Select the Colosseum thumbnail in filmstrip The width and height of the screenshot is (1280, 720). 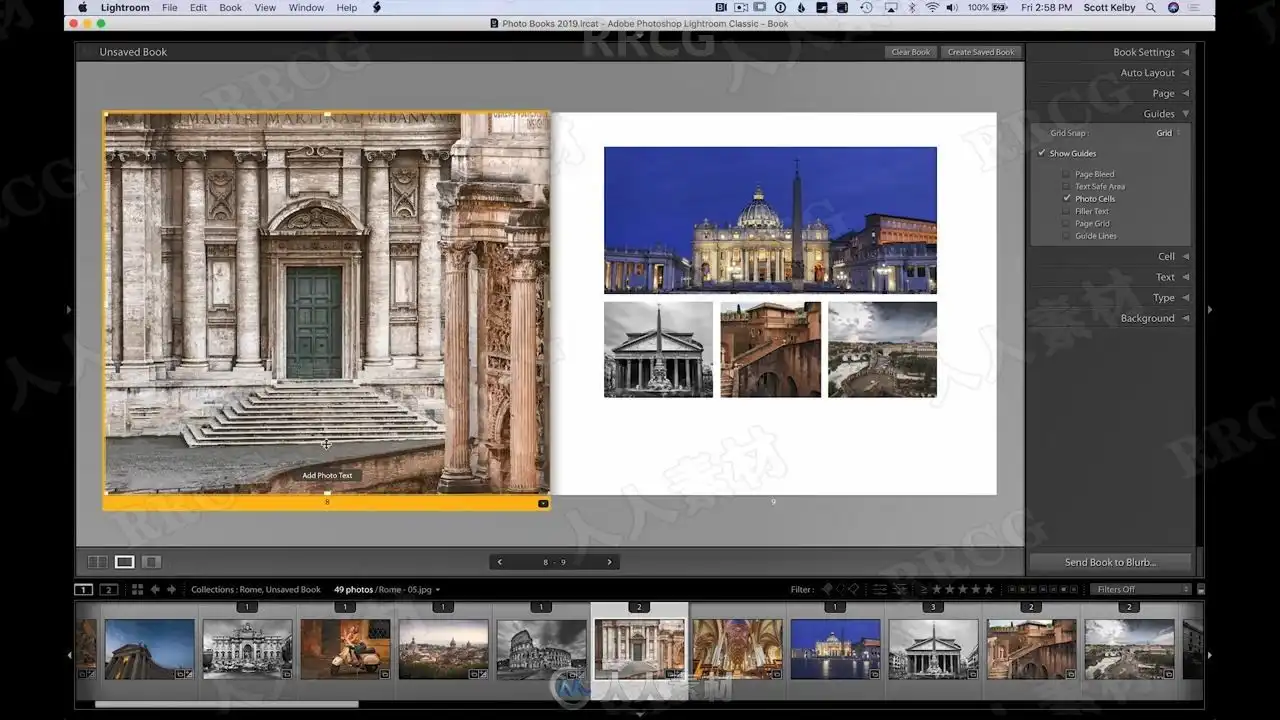click(x=542, y=648)
